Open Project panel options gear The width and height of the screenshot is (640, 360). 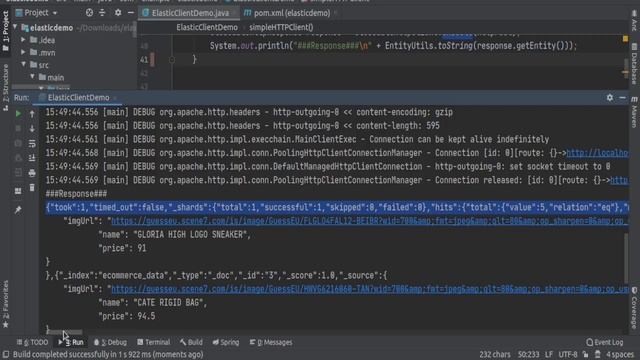118,13
